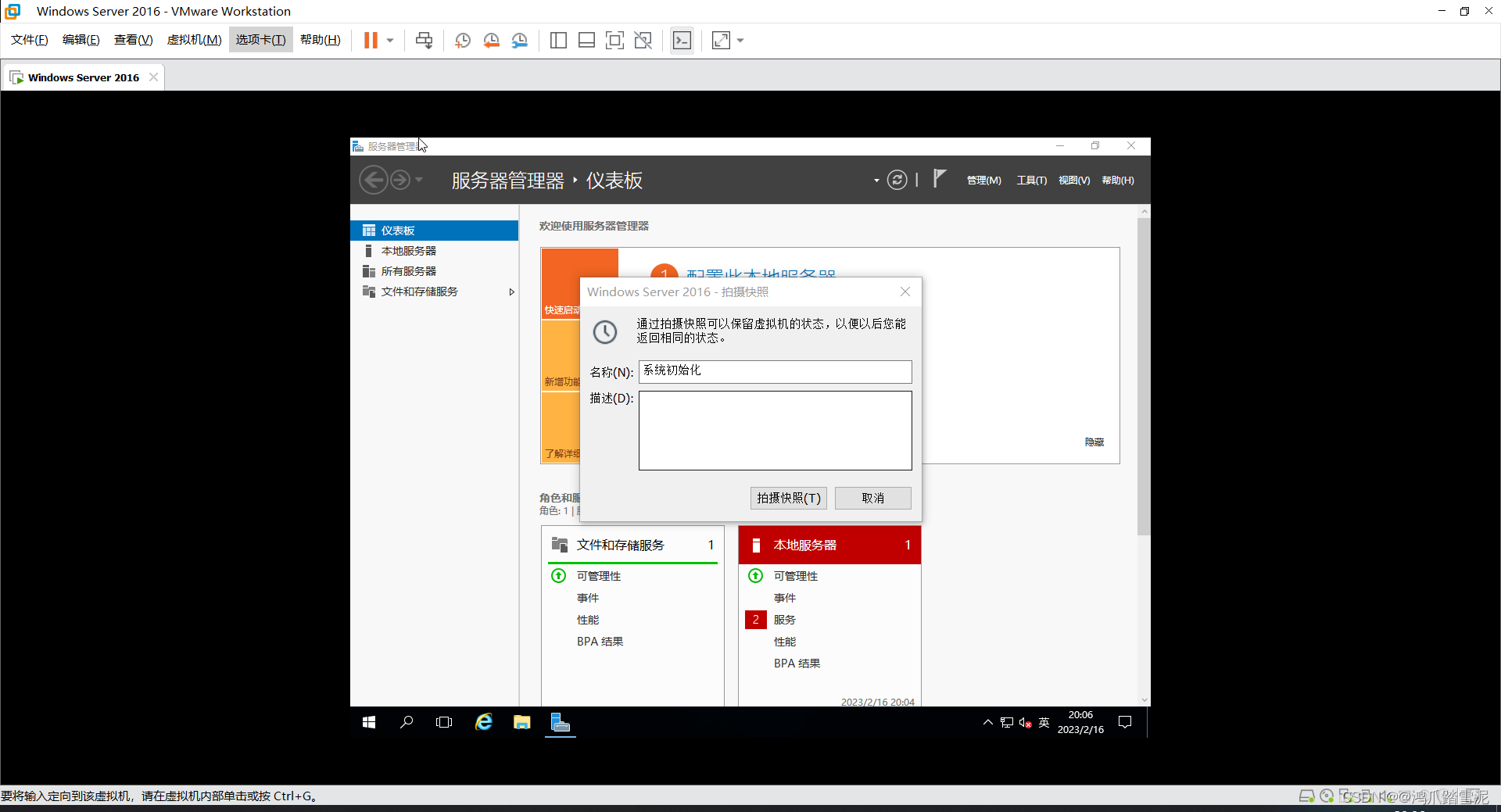This screenshot has height=812, width=1501.
Task: Toggle the thumbnail bar view icon
Action: coord(586,40)
